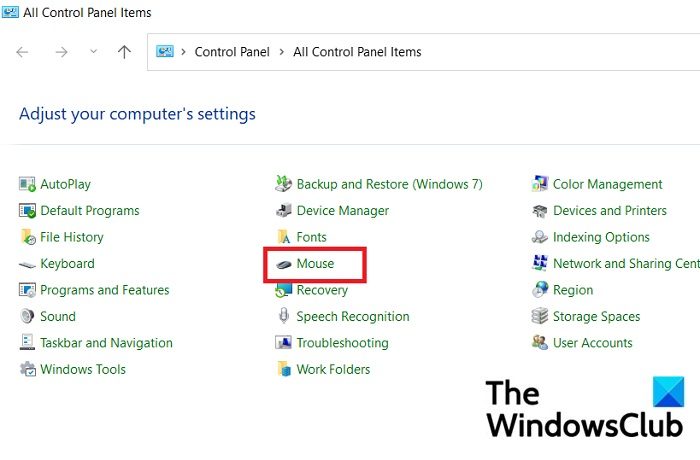700x460 pixels.
Task: Click the Storage Spaces icon
Action: (x=540, y=316)
